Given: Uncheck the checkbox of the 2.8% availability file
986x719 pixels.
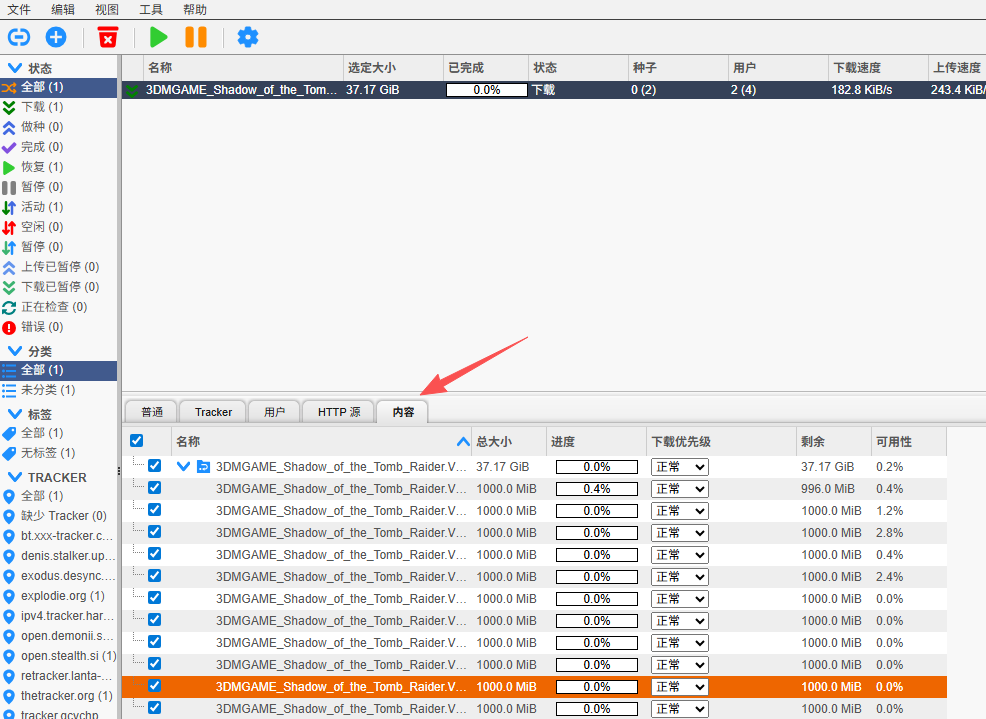Looking at the screenshot, I should 154,532.
